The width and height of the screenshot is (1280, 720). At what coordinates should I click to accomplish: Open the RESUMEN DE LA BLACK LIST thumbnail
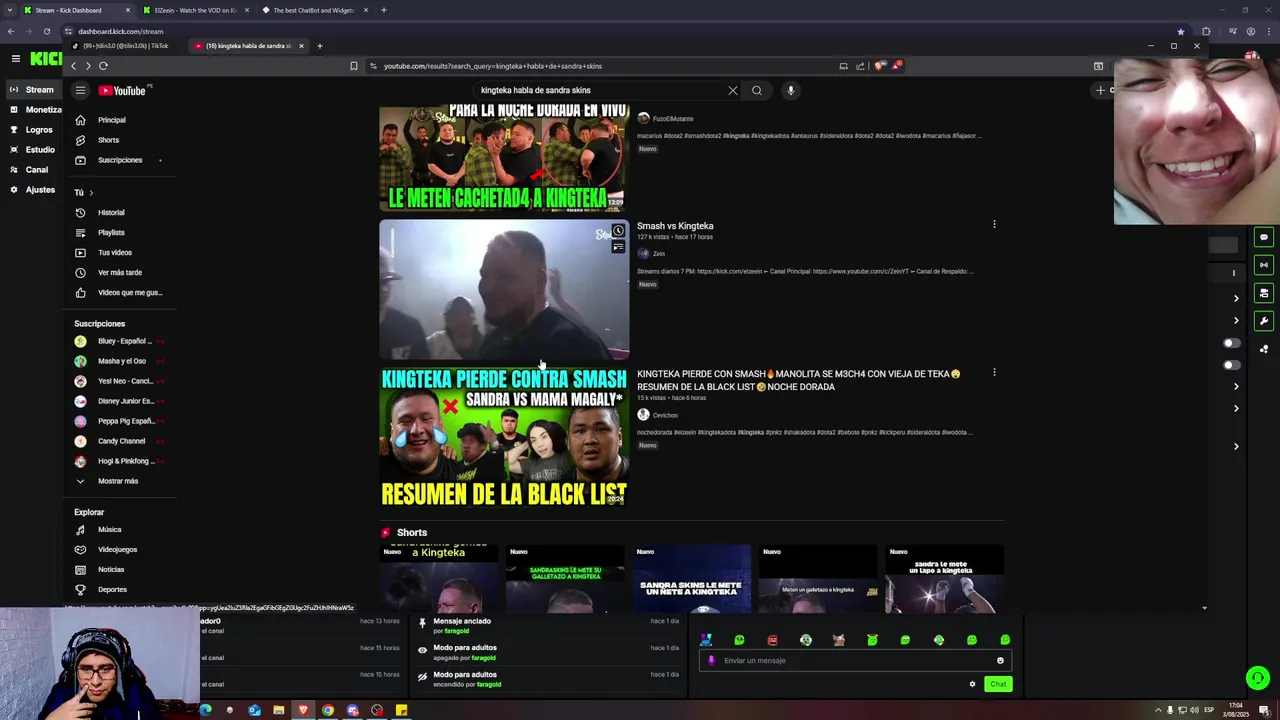coord(504,437)
